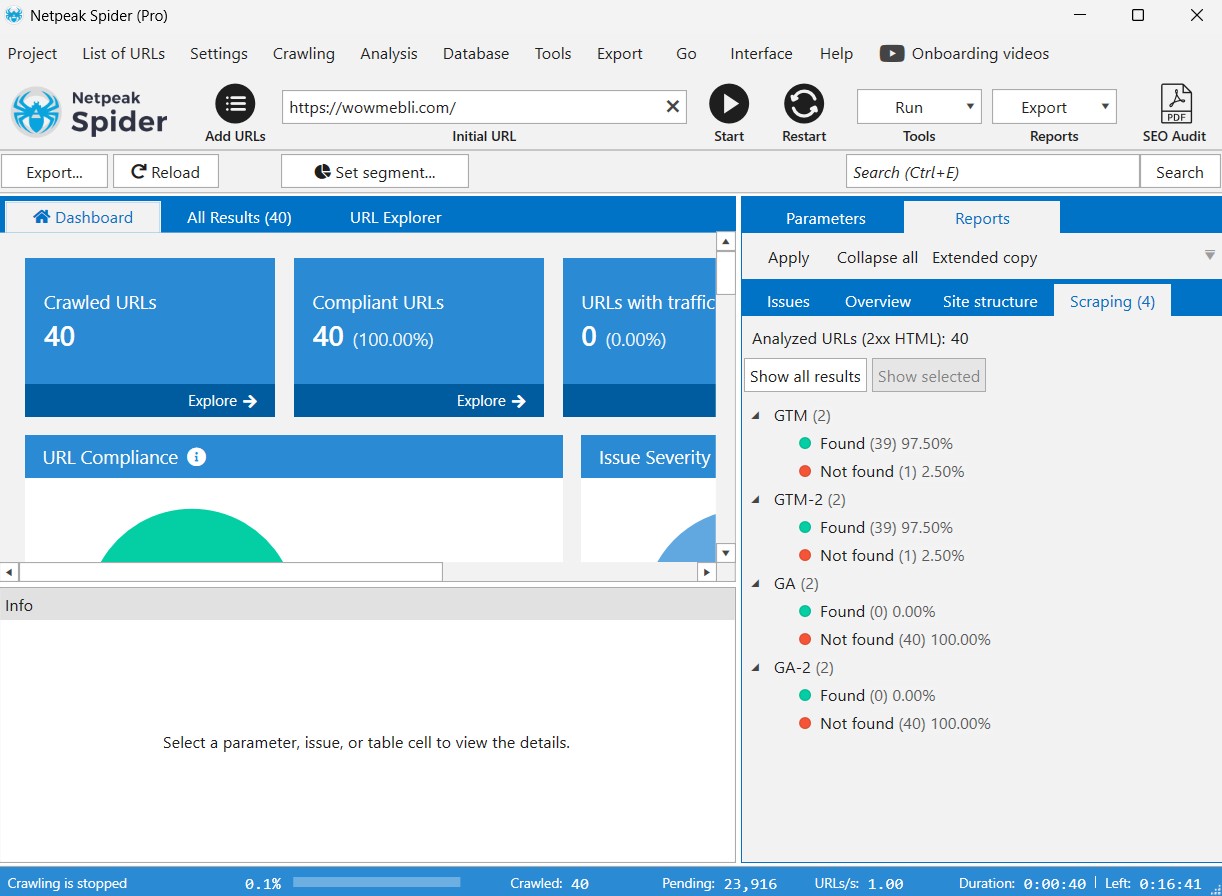Click Collapse all in Reports panel
Viewport: 1222px width, 896px height.
pos(877,258)
